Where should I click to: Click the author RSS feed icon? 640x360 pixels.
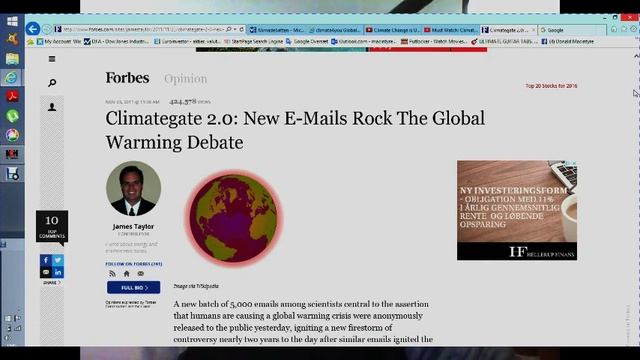(x=113, y=273)
